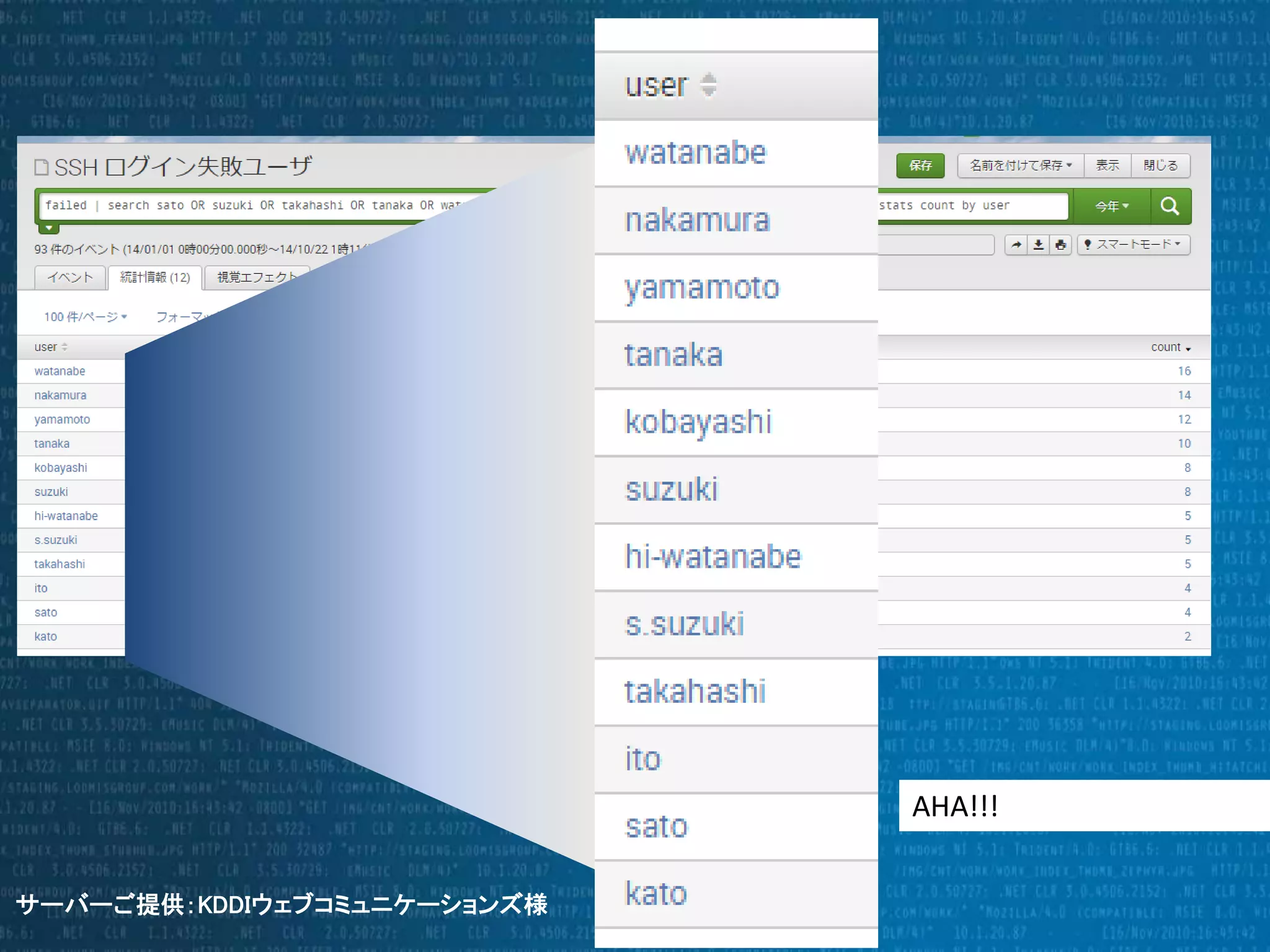Click the count value 16
1270x952 pixels.
[x=1184, y=371]
